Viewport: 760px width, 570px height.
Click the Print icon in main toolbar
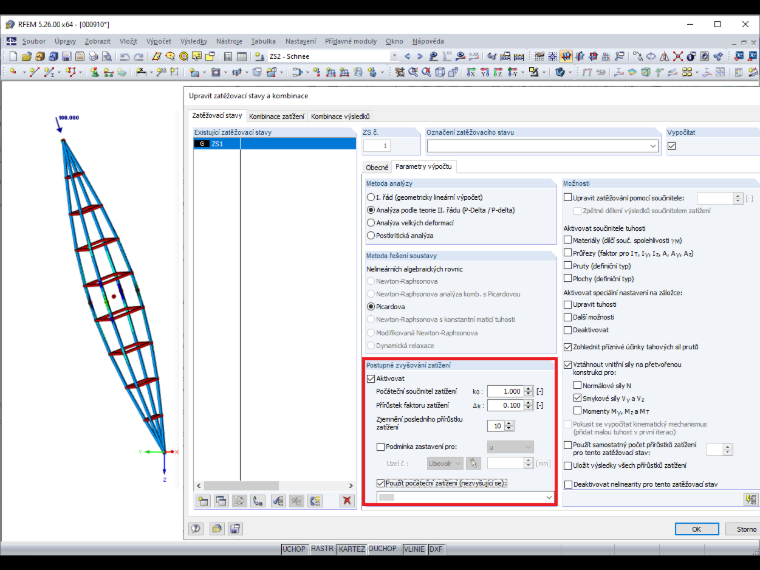(94, 57)
